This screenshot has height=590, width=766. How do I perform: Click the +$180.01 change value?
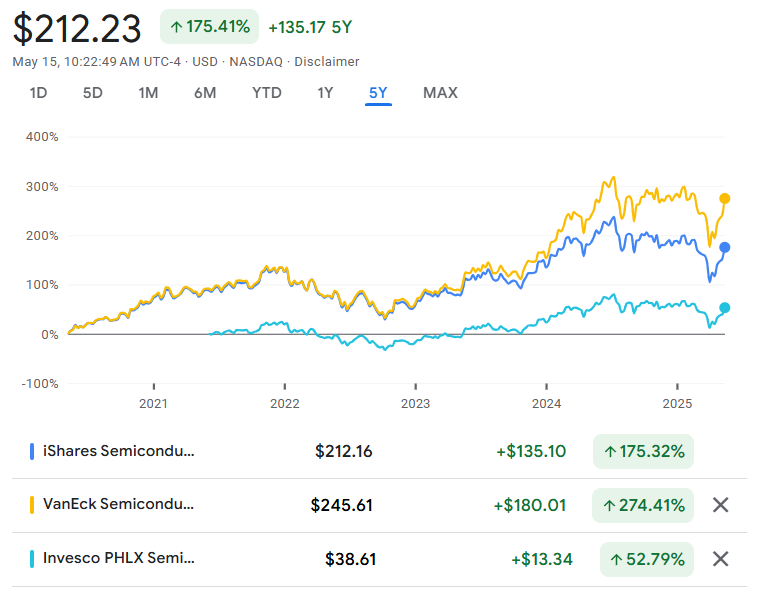[x=530, y=505]
